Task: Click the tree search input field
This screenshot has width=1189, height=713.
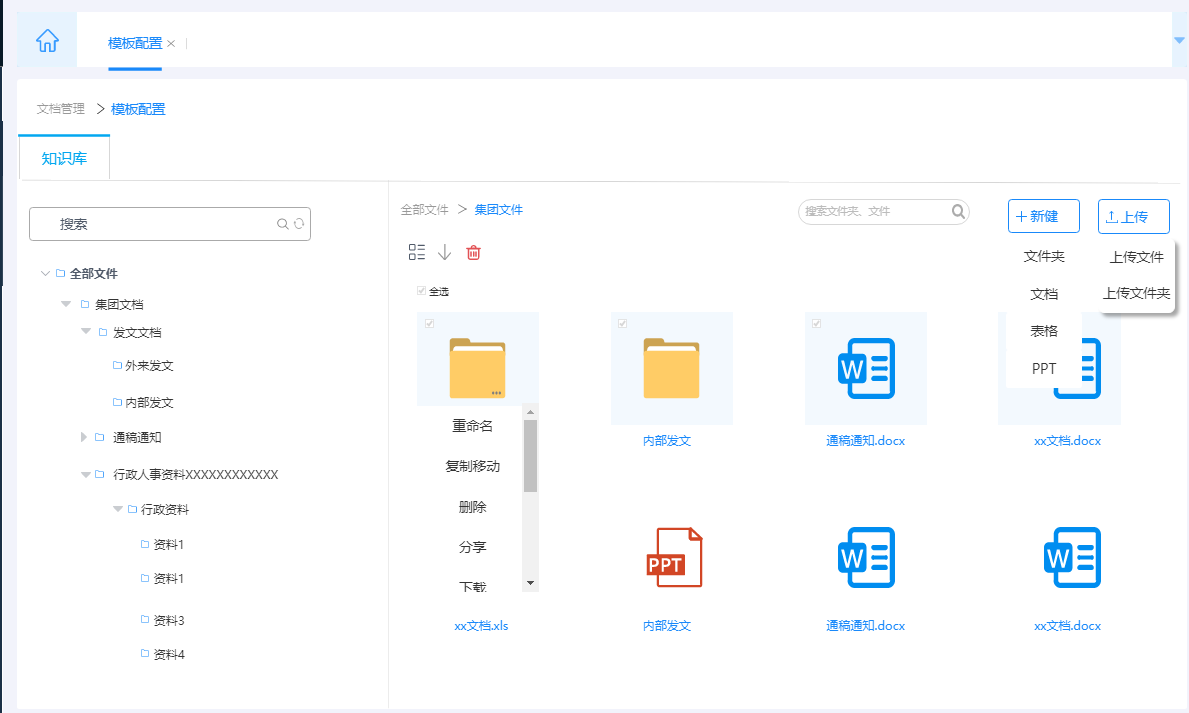Action: pos(170,224)
